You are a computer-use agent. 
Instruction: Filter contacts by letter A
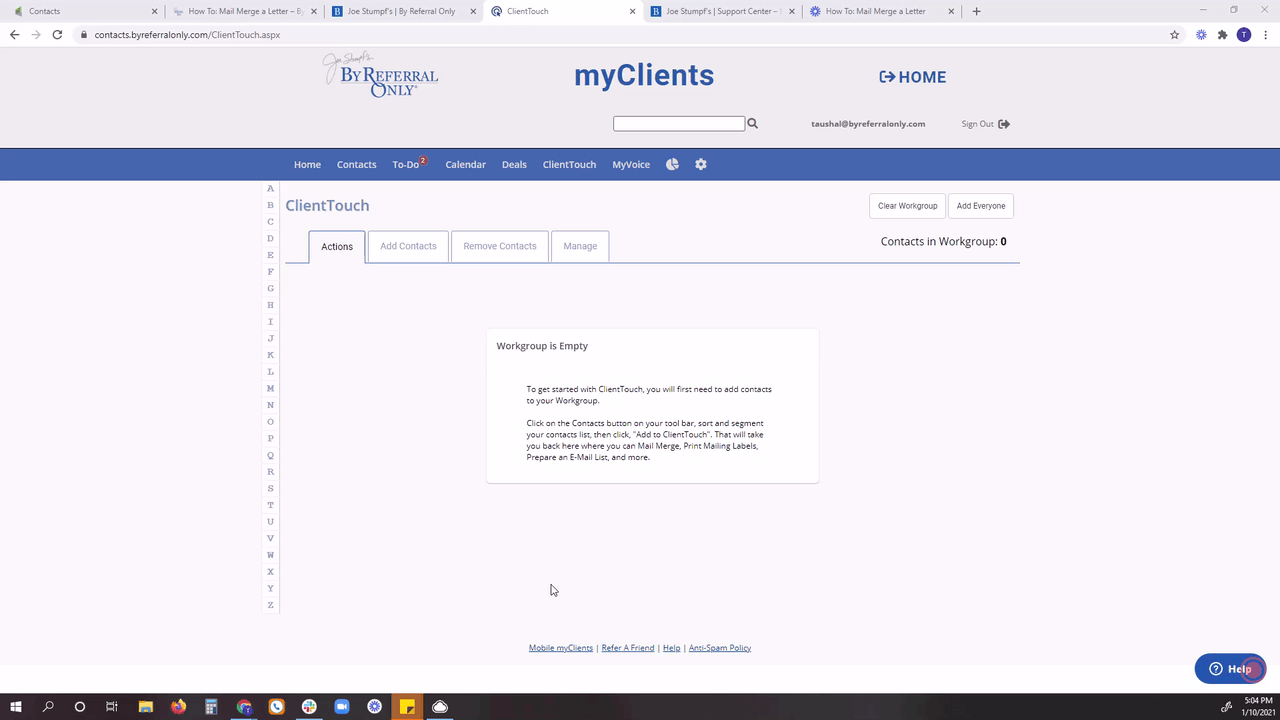pos(270,189)
